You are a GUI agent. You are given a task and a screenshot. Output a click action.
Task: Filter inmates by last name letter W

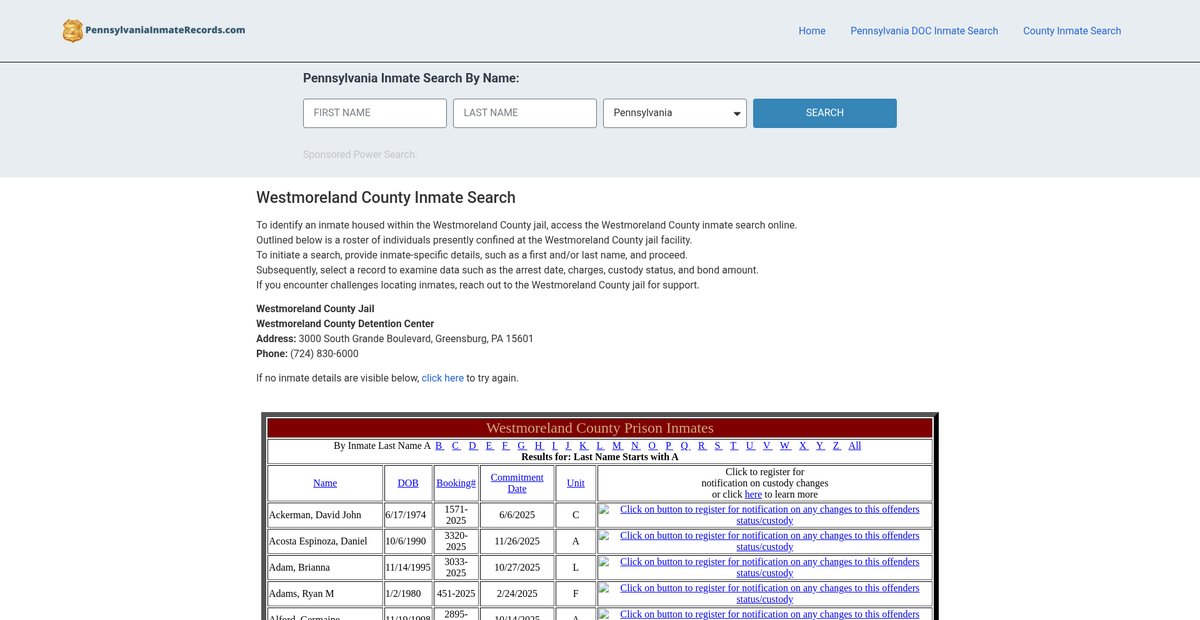point(785,446)
